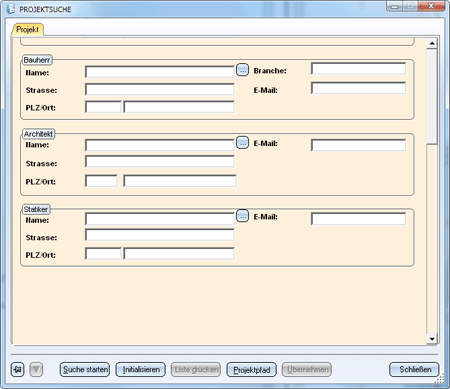450x389 pixels.
Task: Click the window resize grip corner
Action: 440,379
